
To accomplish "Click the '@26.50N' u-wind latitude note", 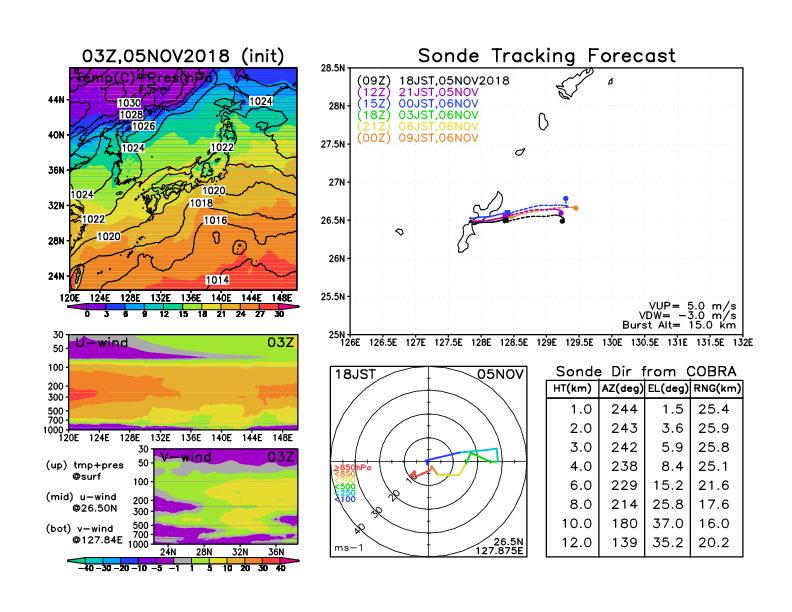I will coord(94,508).
